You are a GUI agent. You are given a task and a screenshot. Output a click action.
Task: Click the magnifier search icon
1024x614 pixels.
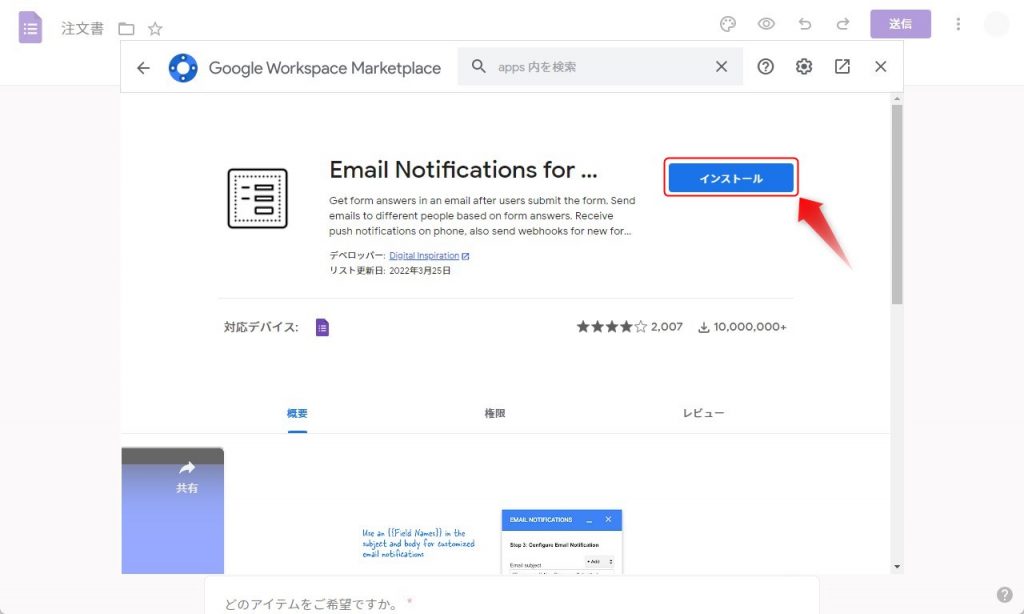(479, 67)
